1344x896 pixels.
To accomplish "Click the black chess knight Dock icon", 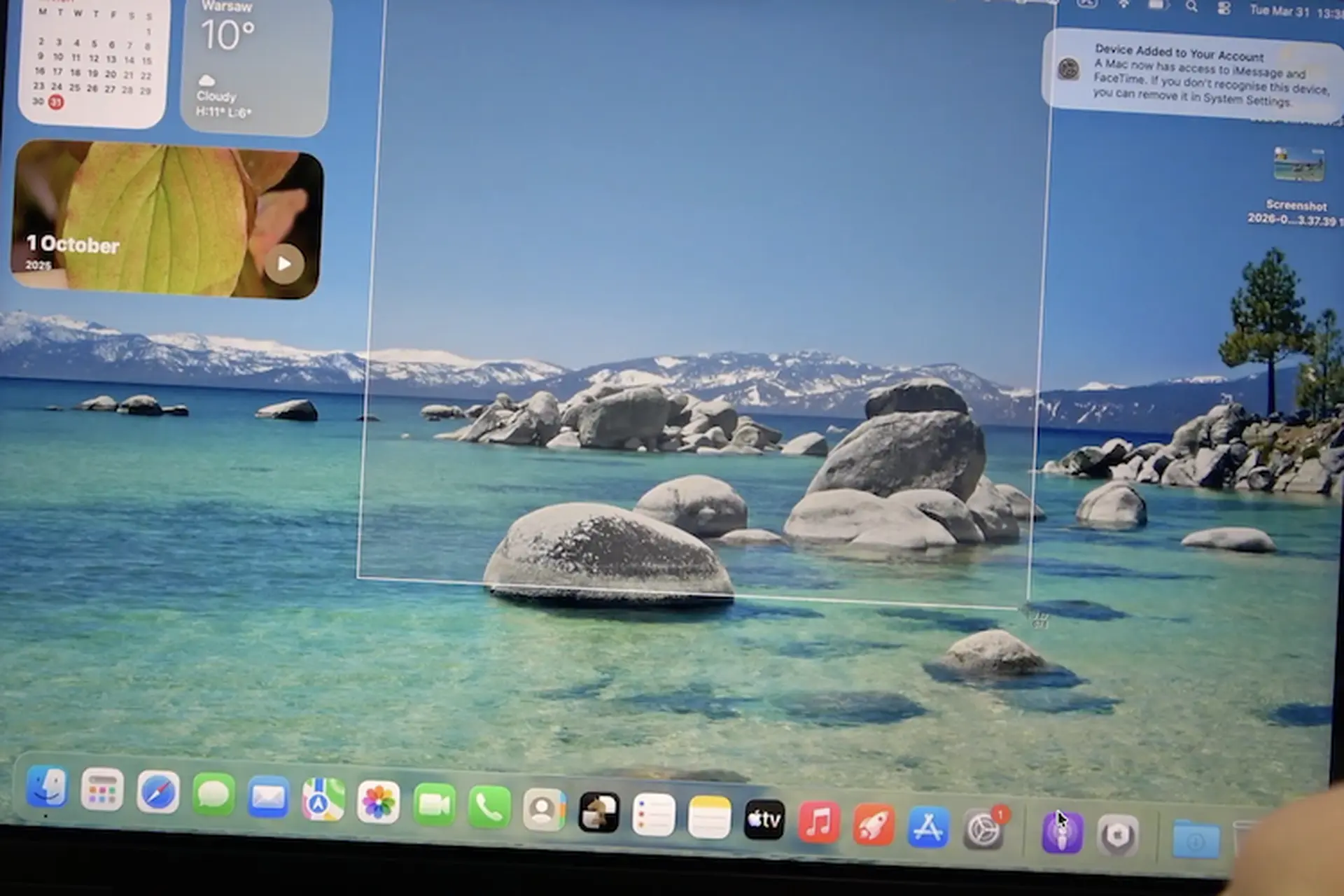I will pyautogui.click(x=598, y=812).
